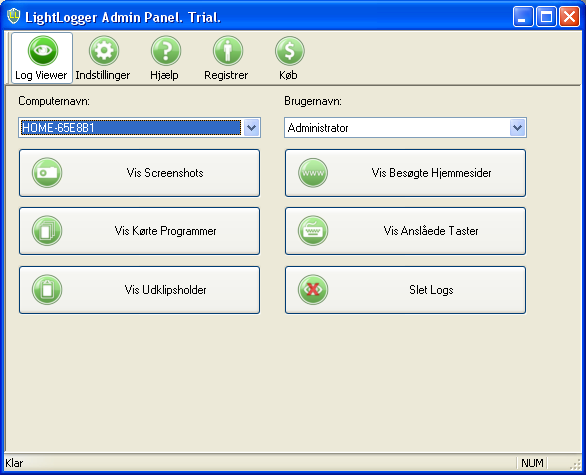Click the Computernavn: label

click(54, 101)
